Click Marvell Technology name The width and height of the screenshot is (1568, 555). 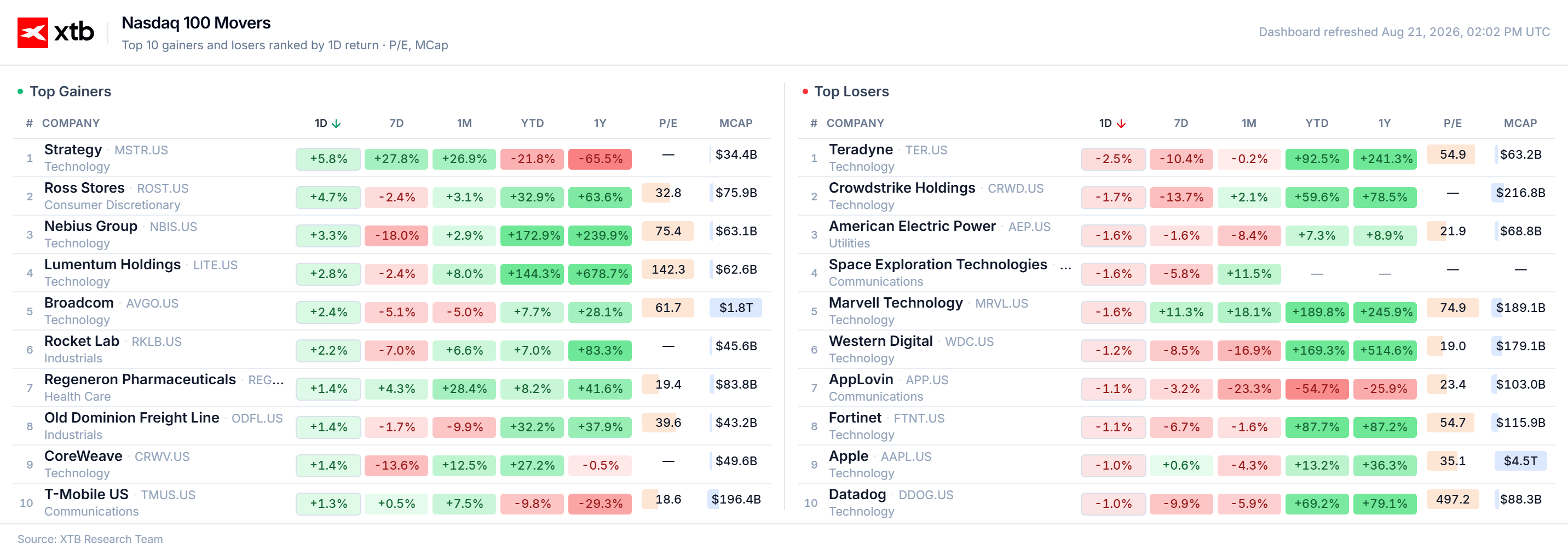pyautogui.click(x=896, y=303)
